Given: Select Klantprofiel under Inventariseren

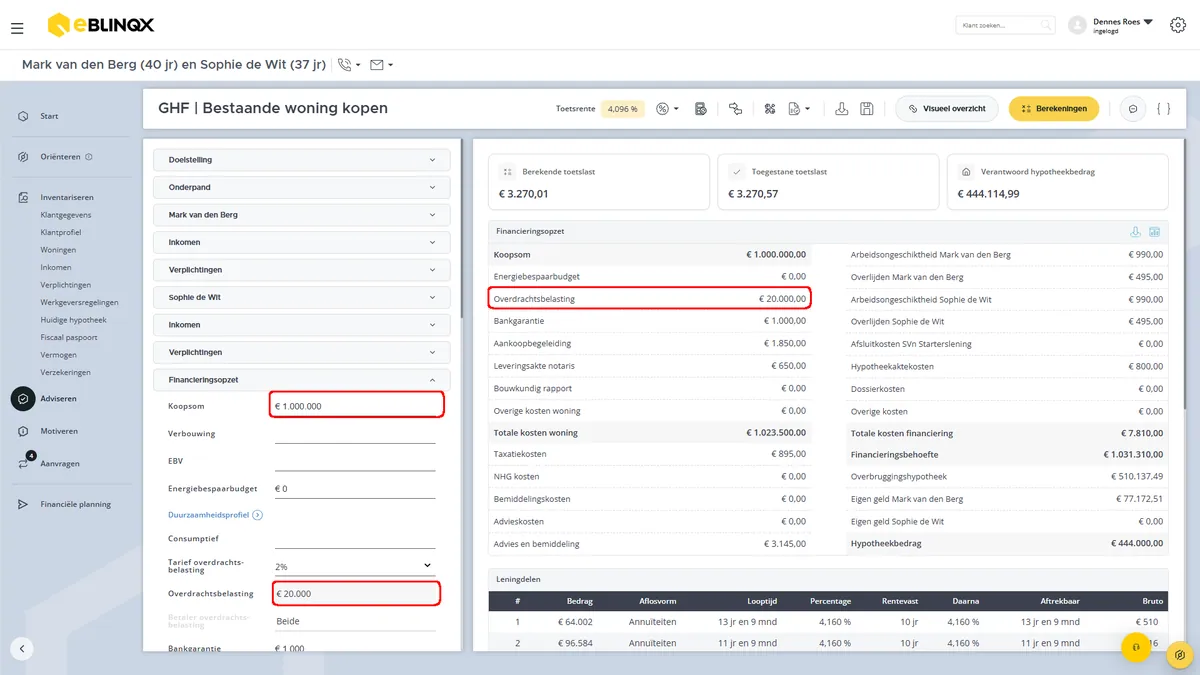Looking at the screenshot, I should (61, 232).
